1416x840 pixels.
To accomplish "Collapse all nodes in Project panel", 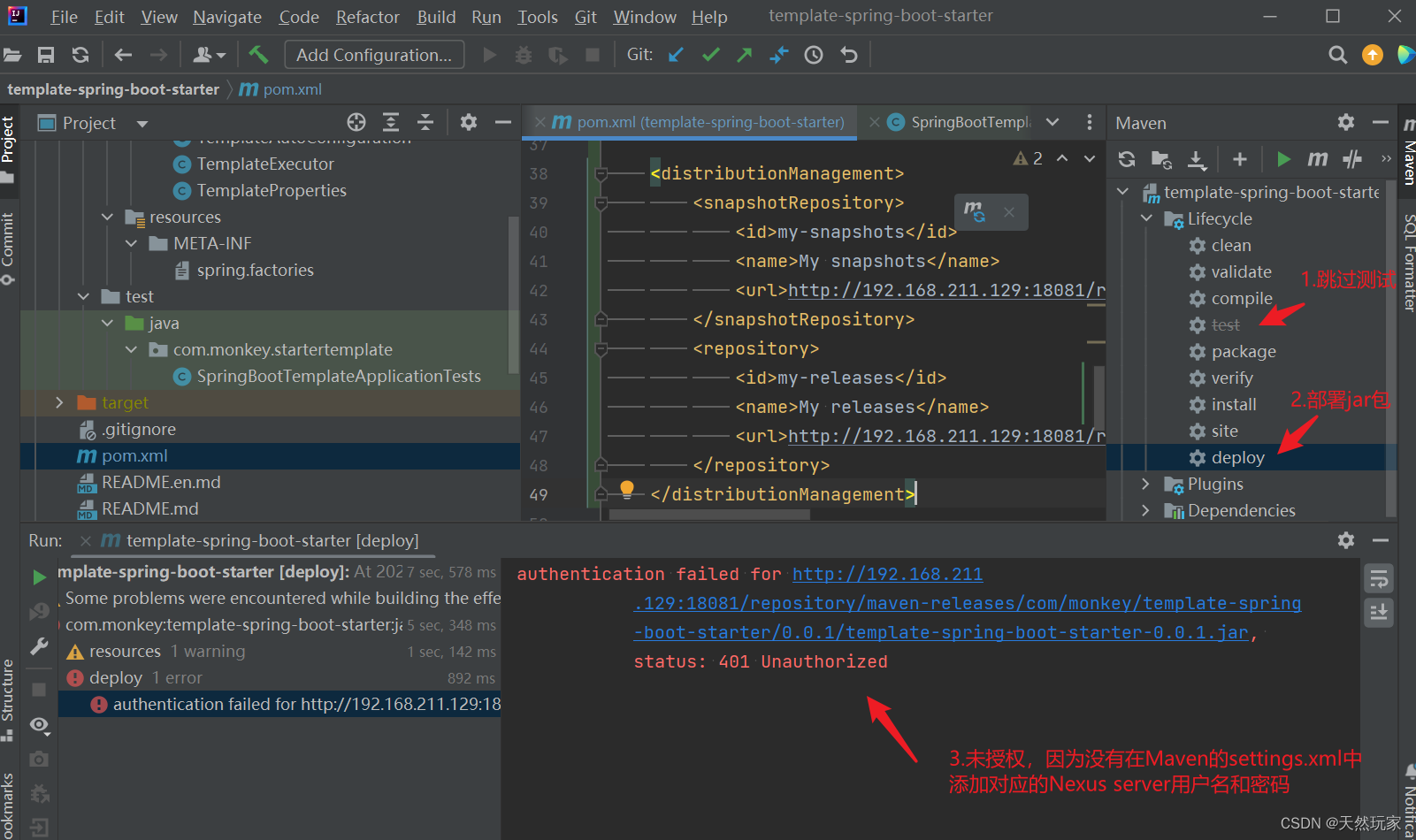I will click(425, 122).
